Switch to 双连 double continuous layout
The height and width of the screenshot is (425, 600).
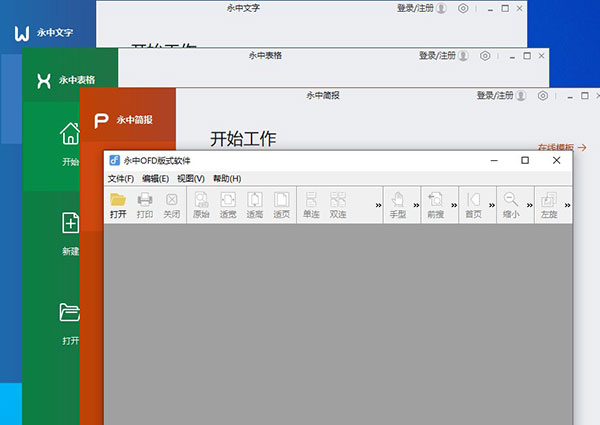point(337,204)
